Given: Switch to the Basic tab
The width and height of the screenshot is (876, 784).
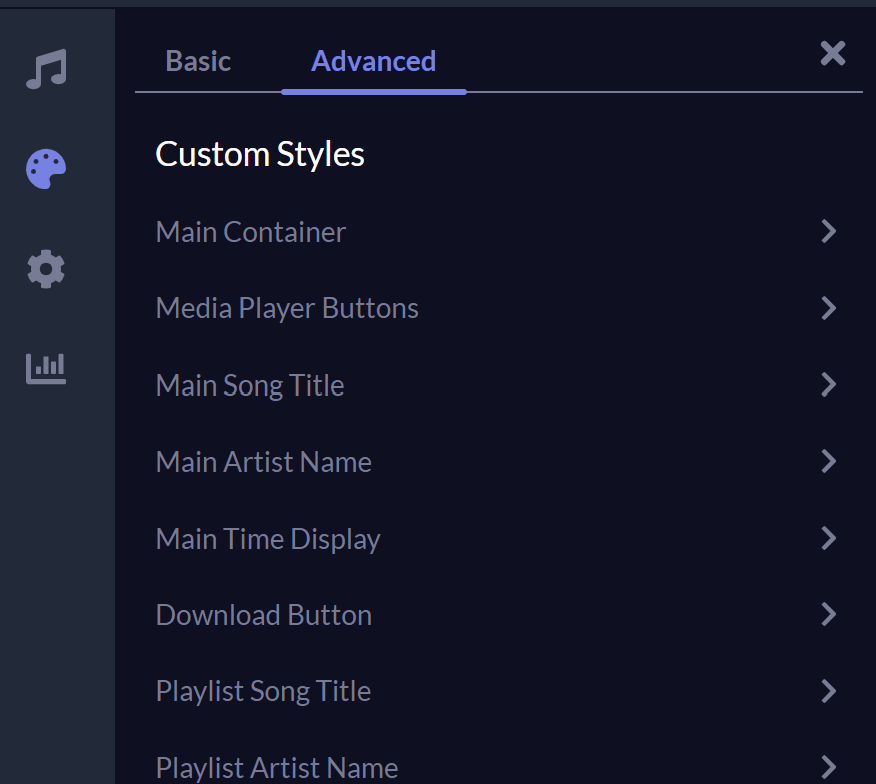Looking at the screenshot, I should click(198, 61).
